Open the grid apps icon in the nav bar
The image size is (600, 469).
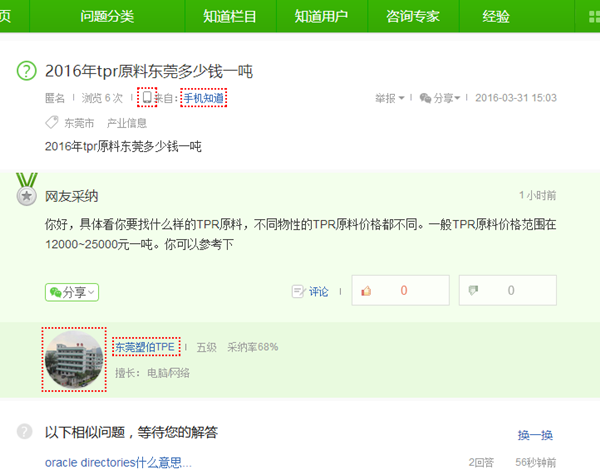(594, 17)
